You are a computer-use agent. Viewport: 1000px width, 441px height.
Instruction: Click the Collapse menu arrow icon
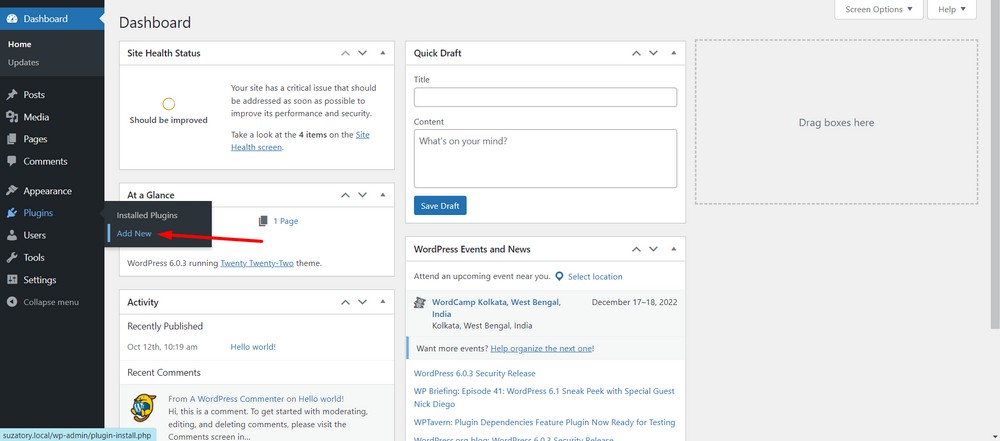pyautogui.click(x=12, y=302)
